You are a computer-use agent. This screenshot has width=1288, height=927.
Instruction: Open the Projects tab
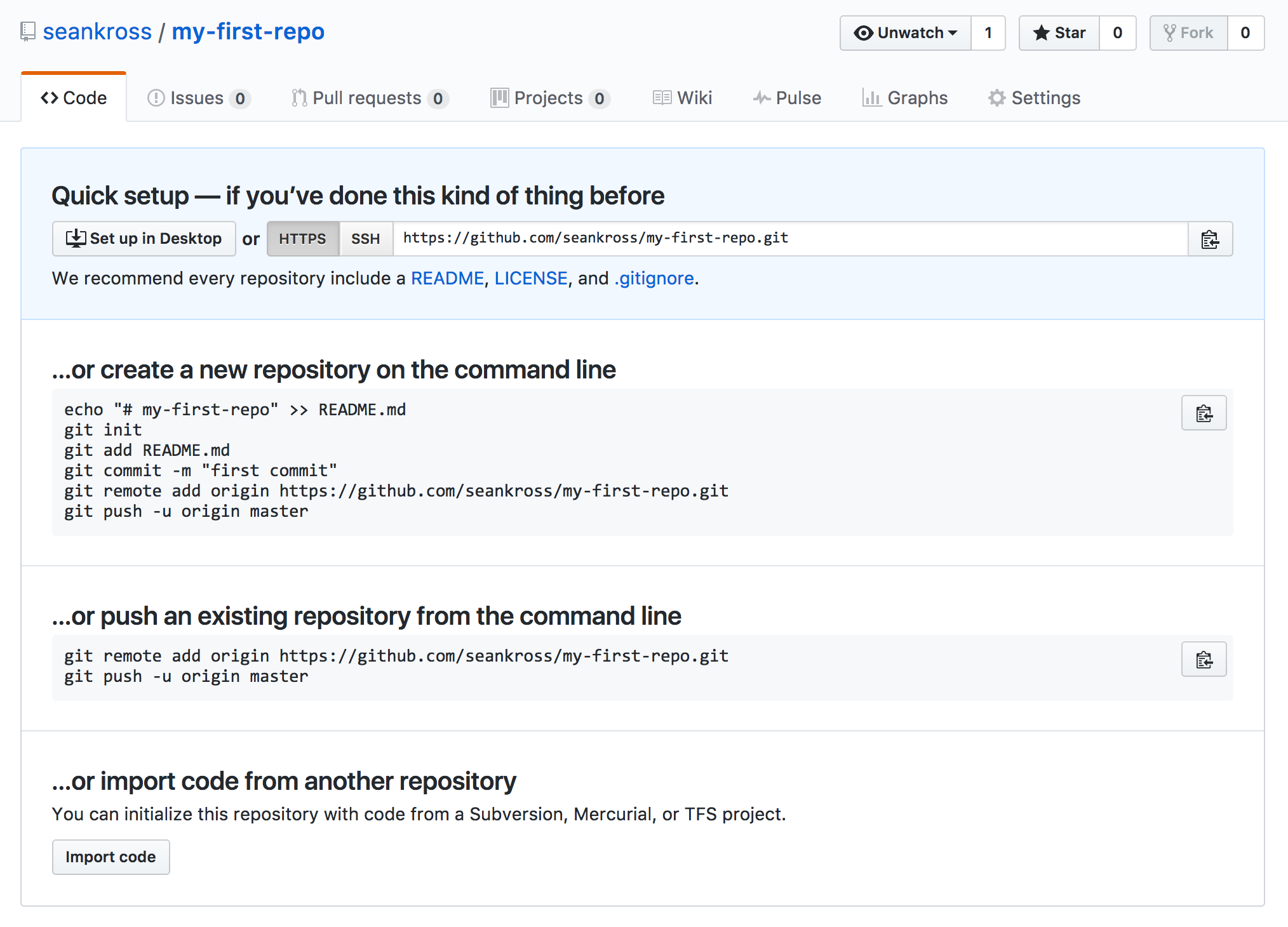tap(550, 98)
